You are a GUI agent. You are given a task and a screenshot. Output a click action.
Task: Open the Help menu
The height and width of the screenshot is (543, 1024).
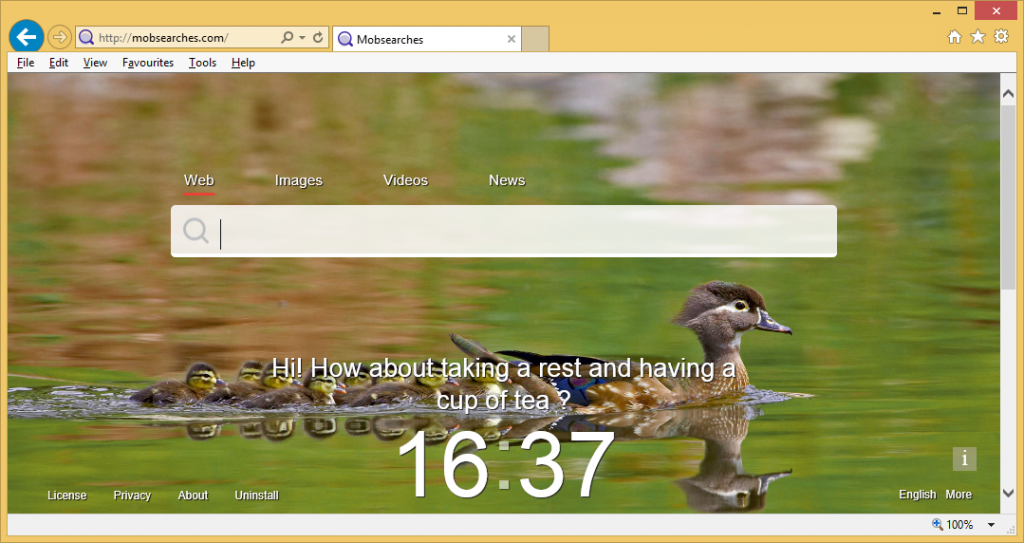pyautogui.click(x=243, y=63)
